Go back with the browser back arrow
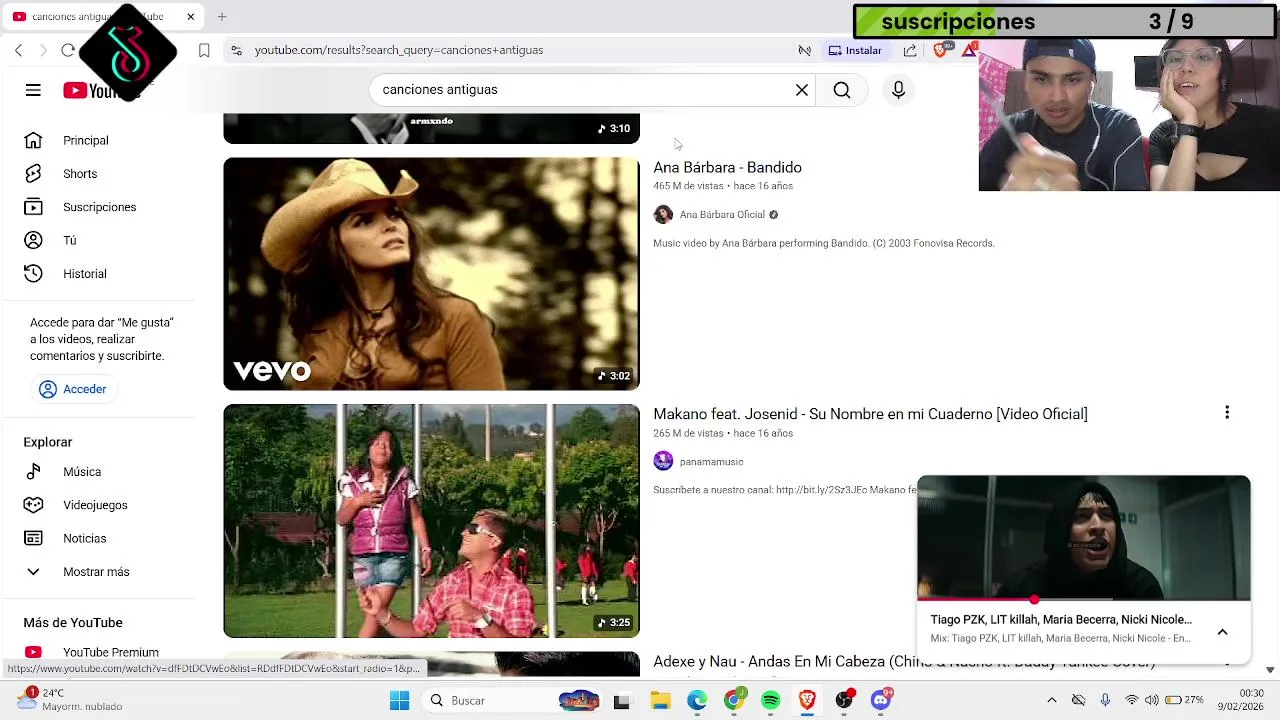Viewport: 1280px width, 720px height. coord(19,50)
